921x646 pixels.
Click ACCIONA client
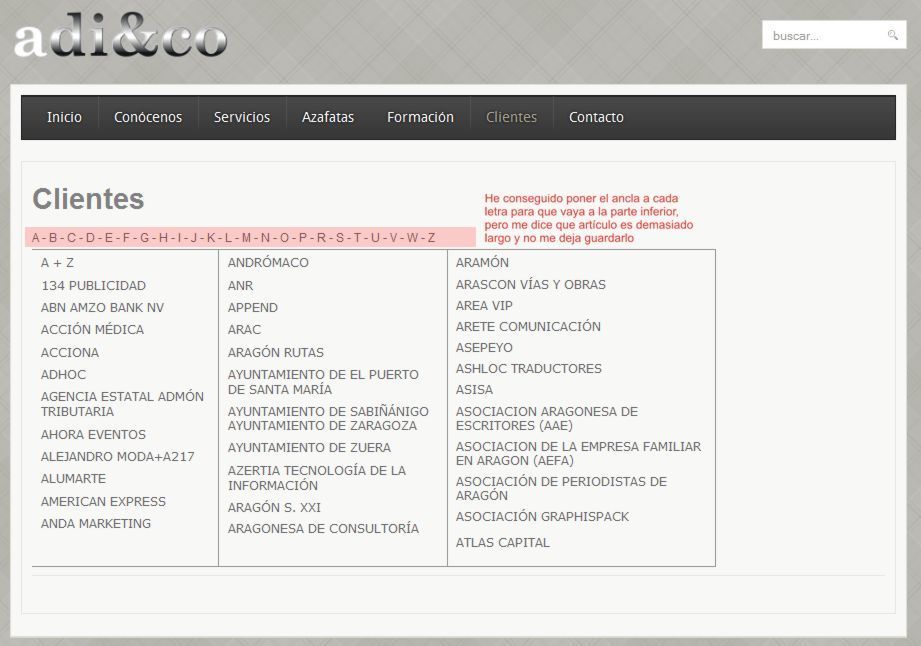tap(70, 353)
